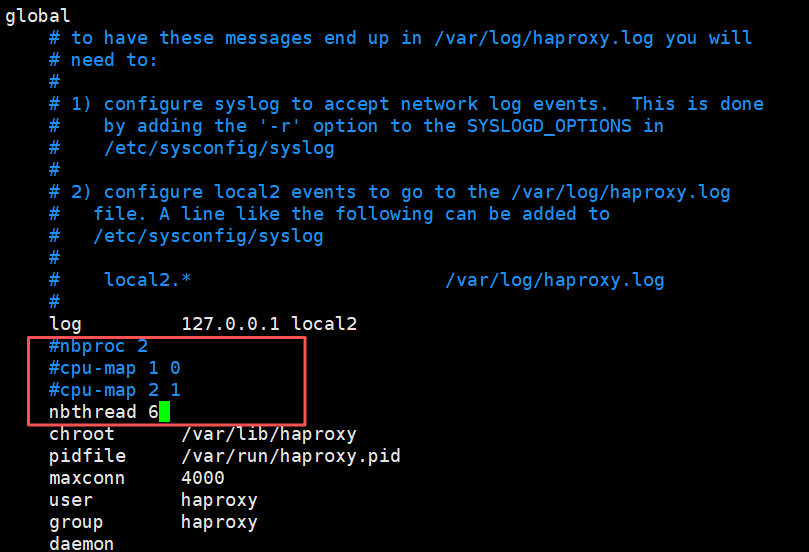Click the "127.0.0.1 local2" log value
Image resolution: width=809 pixels, height=552 pixels.
pyautogui.click(x=269, y=324)
